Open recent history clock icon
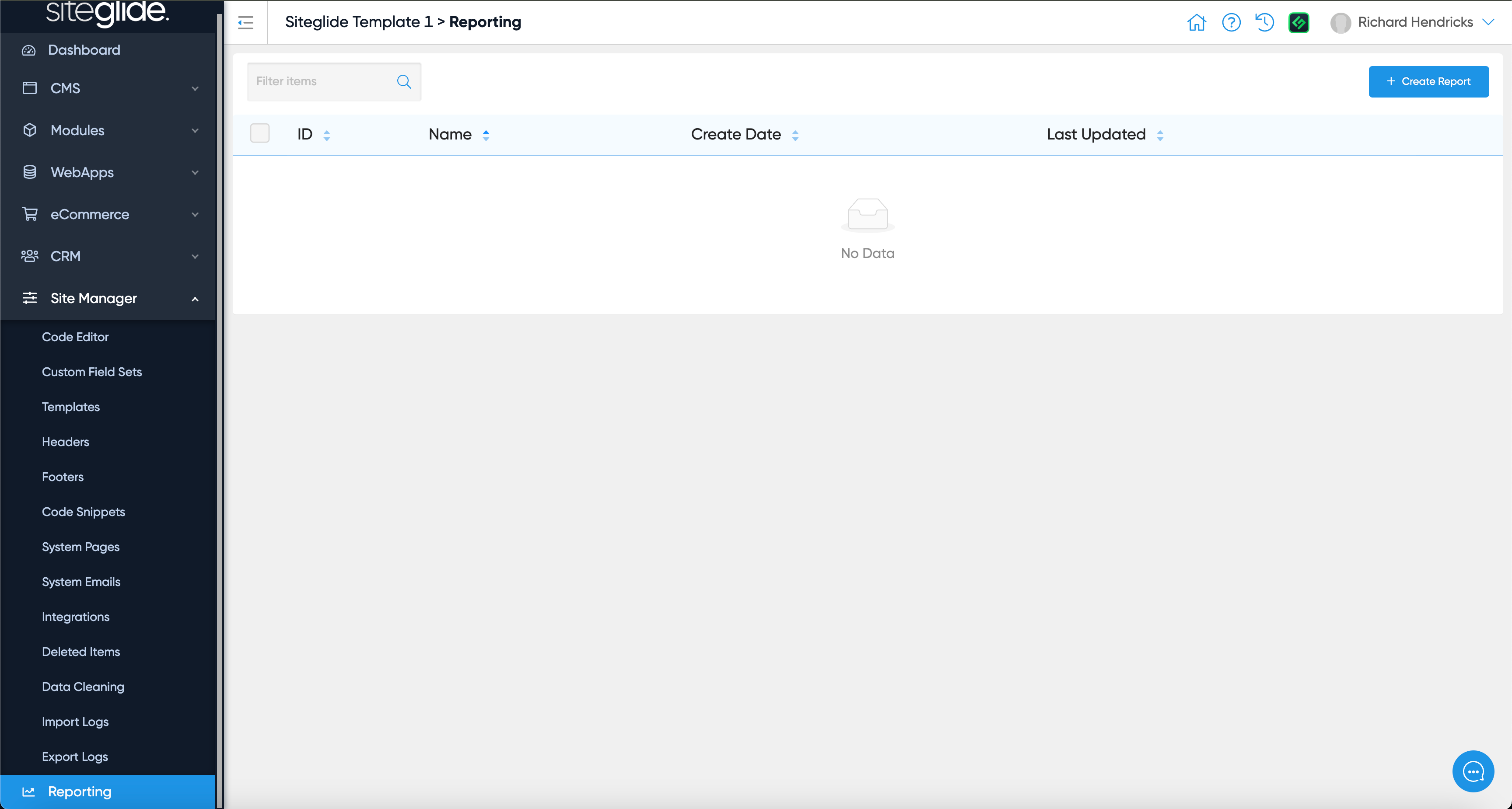The height and width of the screenshot is (809, 1512). 1264,22
